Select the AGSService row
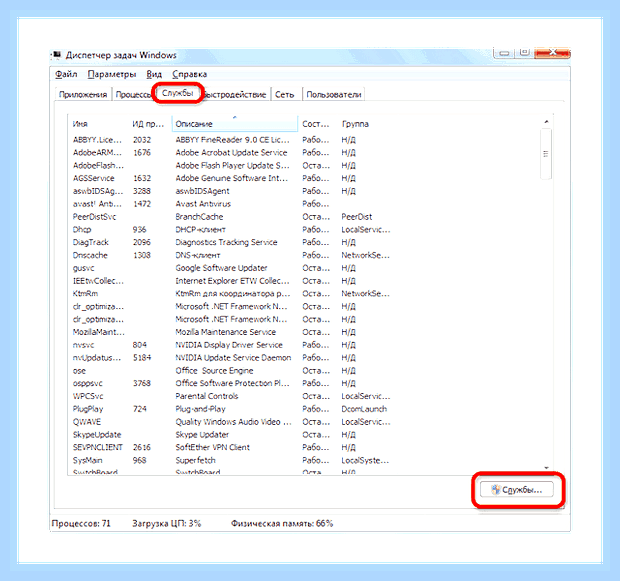Screen dimensions: 620x581 [x=233, y=178]
